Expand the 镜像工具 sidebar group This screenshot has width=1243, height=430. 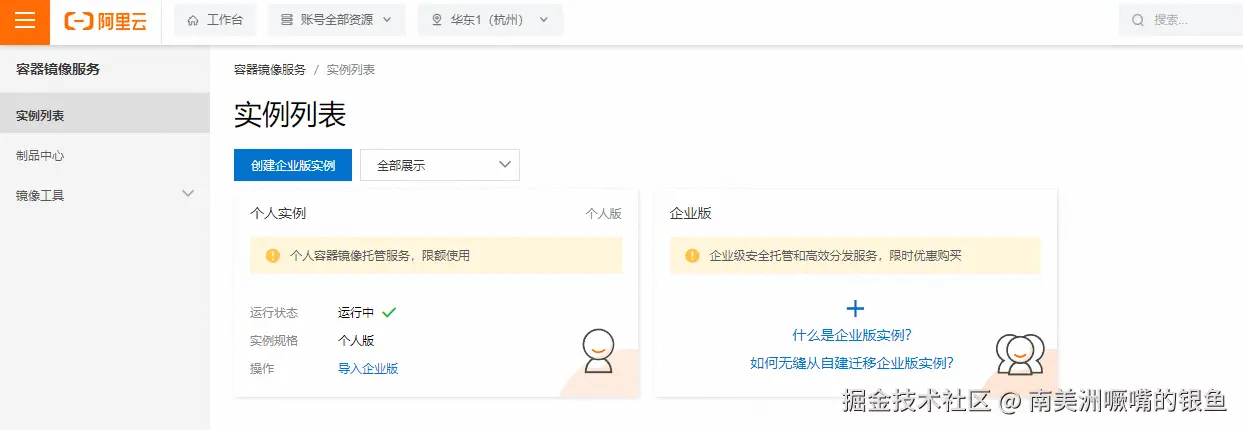[105, 195]
